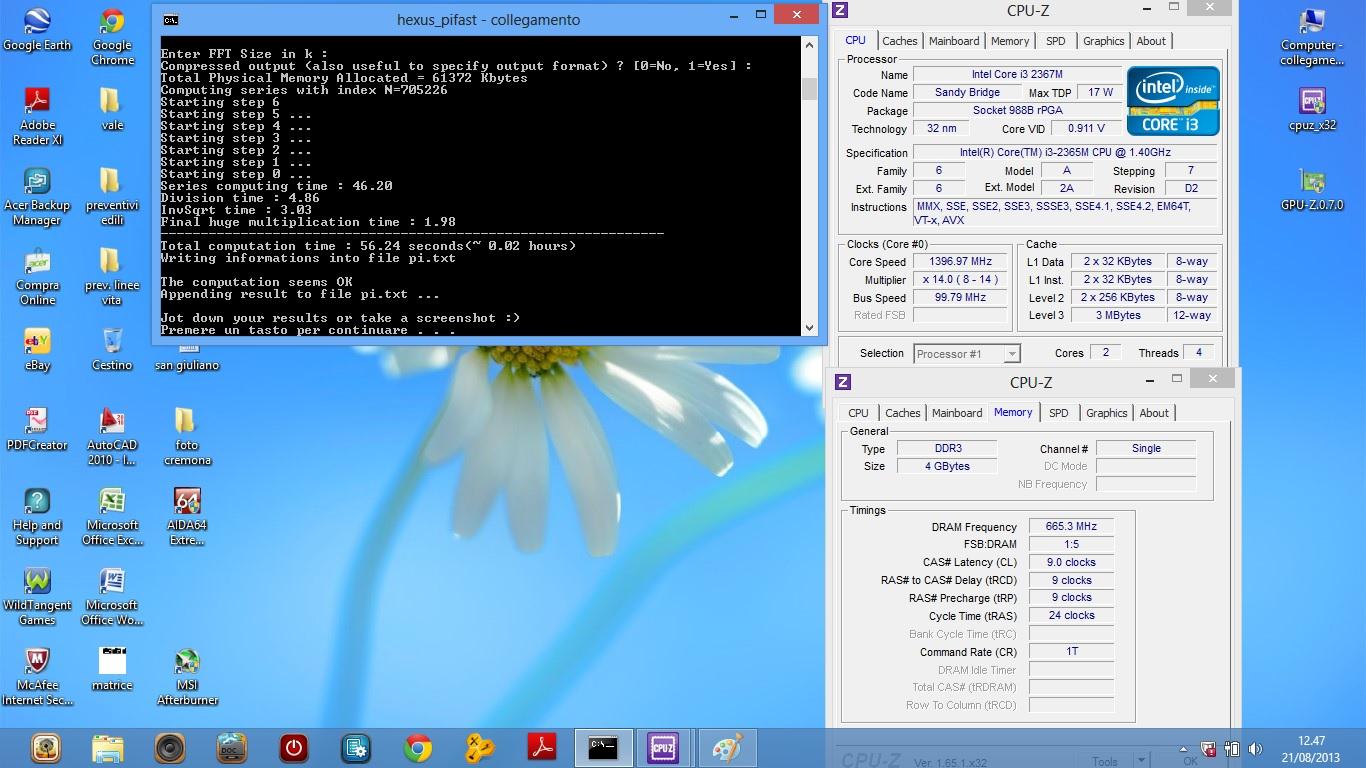The height and width of the screenshot is (768, 1366).
Task: Open the Google Earth desktop icon
Action: pyautogui.click(x=37, y=29)
